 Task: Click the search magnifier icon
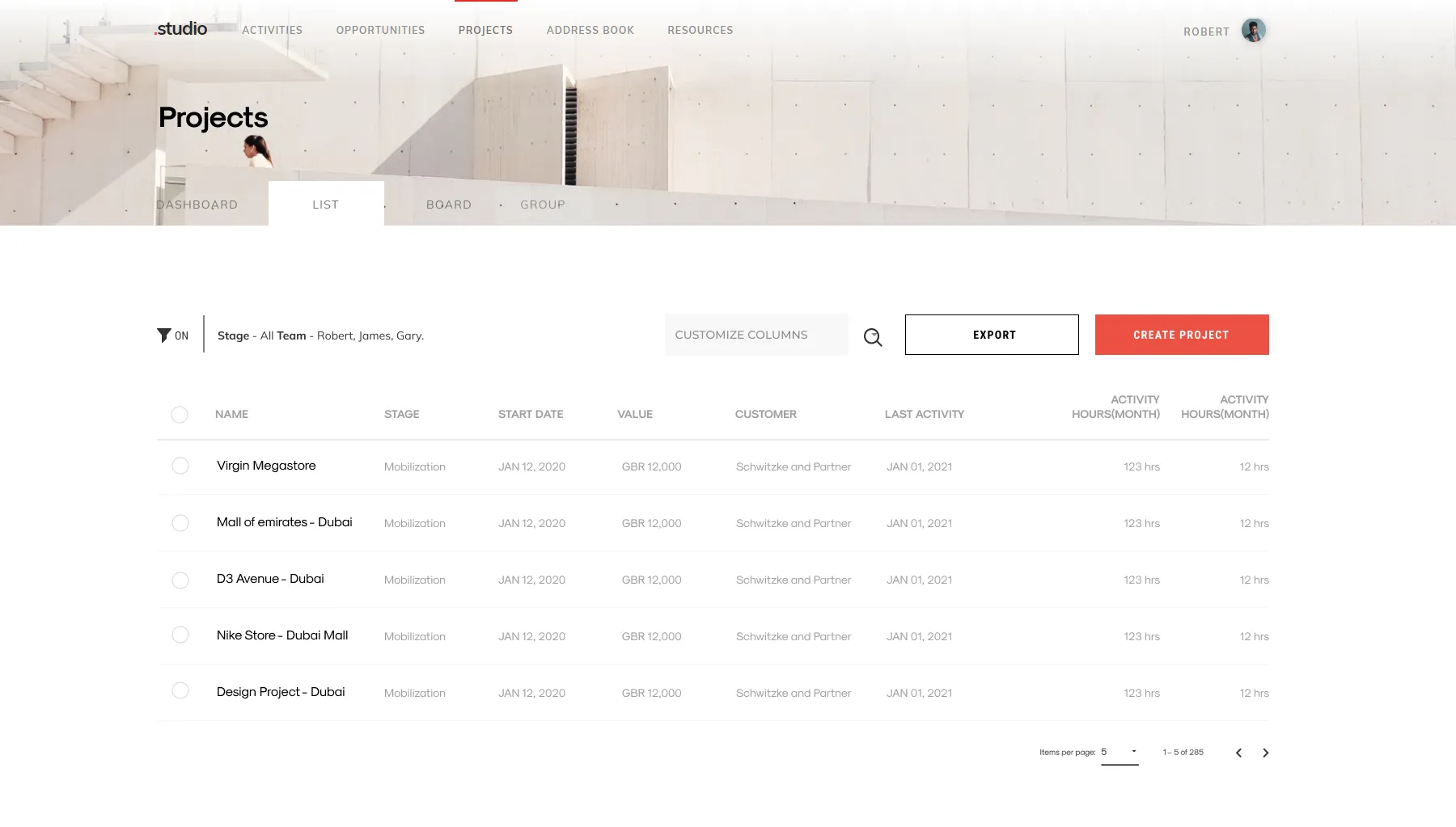[x=872, y=336]
